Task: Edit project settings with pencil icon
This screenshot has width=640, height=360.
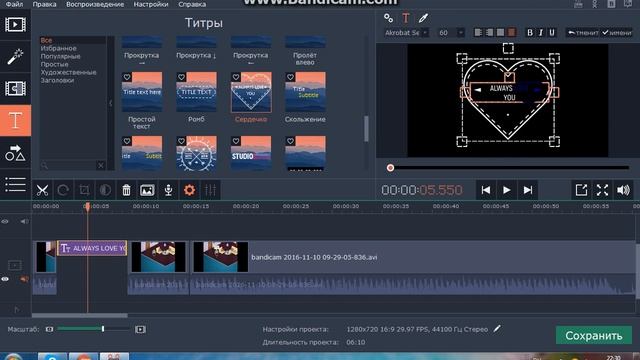Action: pos(497,329)
